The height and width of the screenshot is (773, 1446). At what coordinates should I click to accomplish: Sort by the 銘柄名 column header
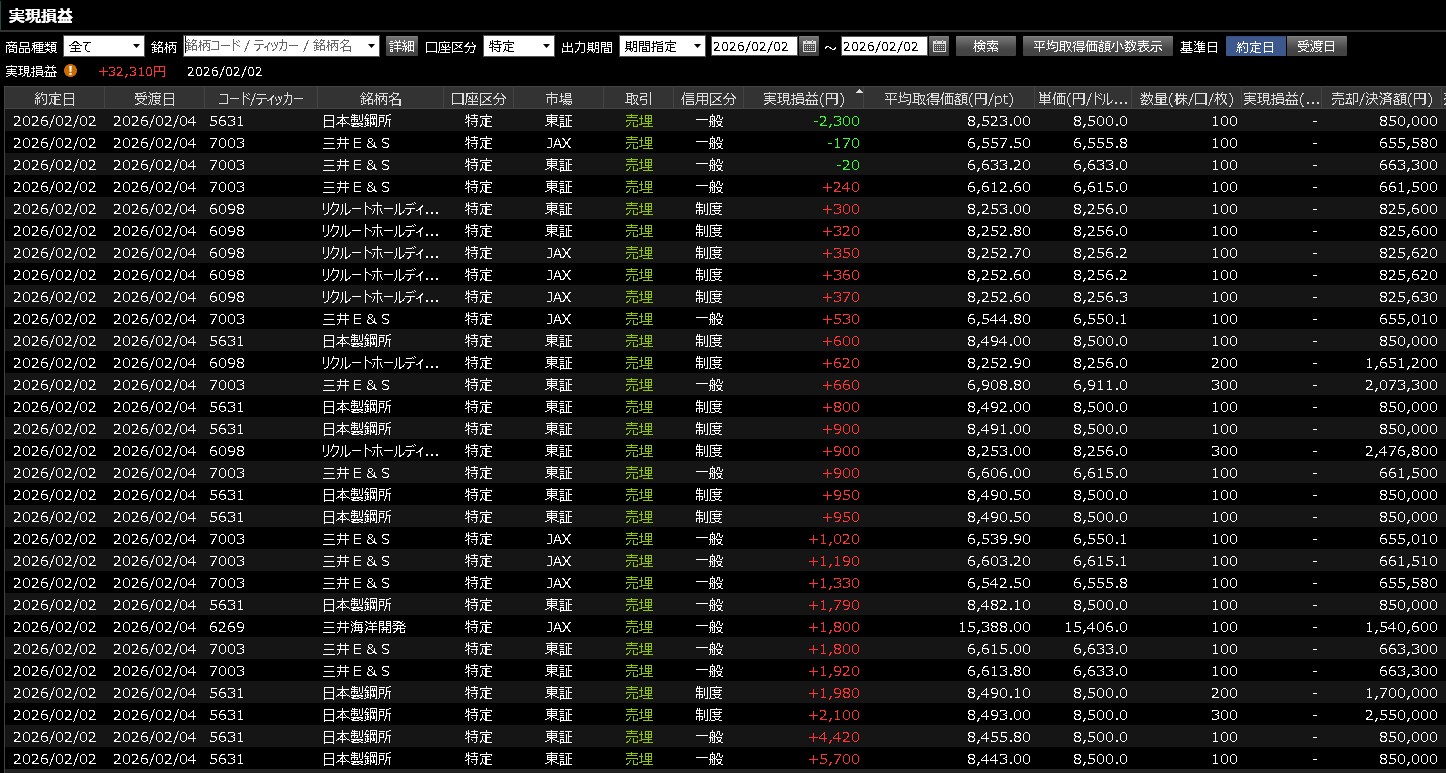(x=381, y=98)
